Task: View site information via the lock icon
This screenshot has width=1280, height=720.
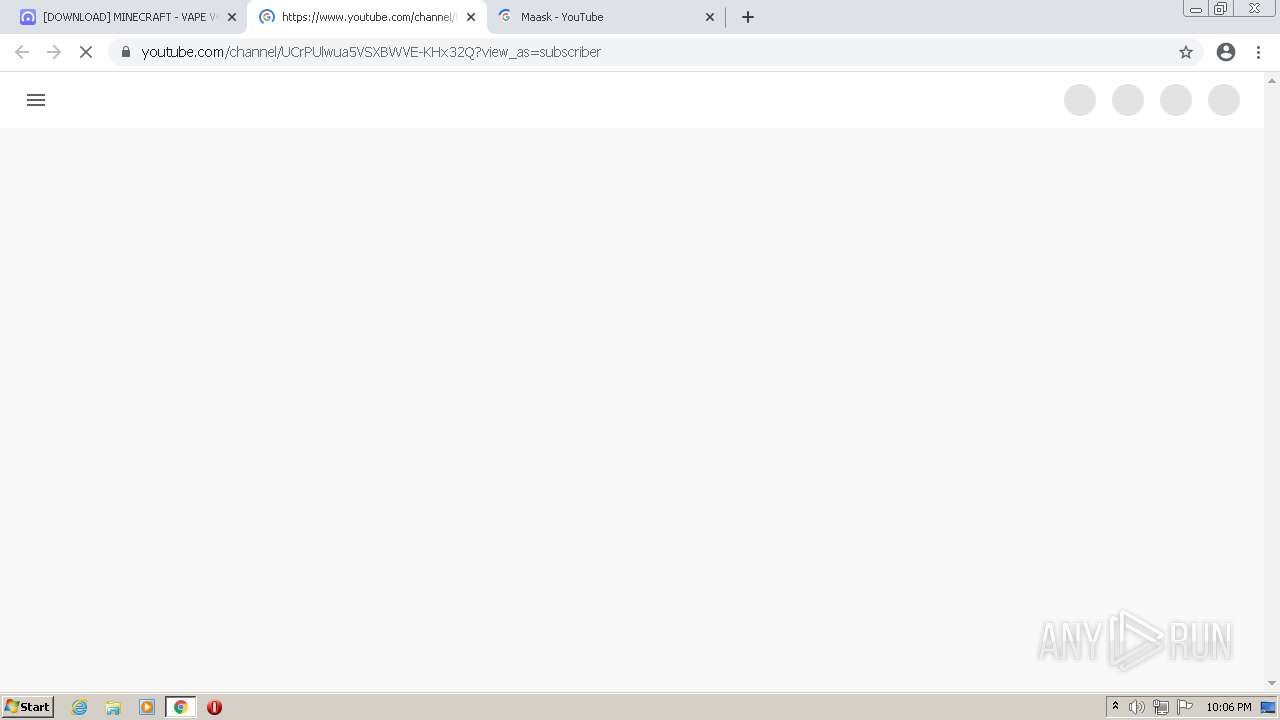Action: pyautogui.click(x=126, y=52)
